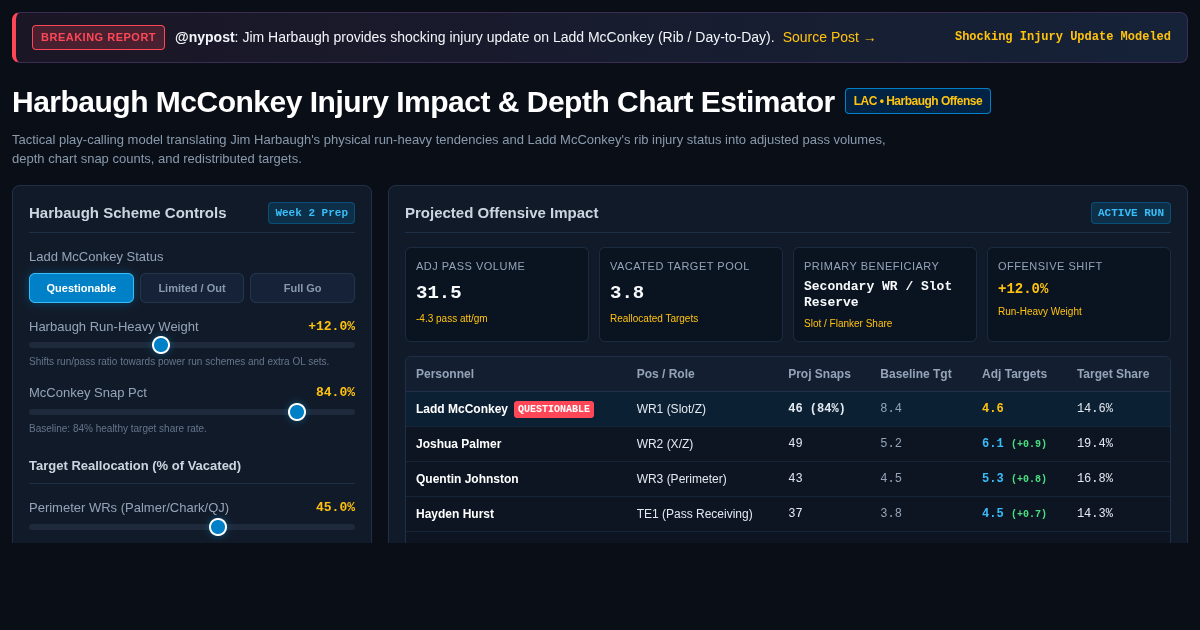This screenshot has width=1200, height=630.
Task: Click the Week 2 Prep badge
Action: click(311, 213)
